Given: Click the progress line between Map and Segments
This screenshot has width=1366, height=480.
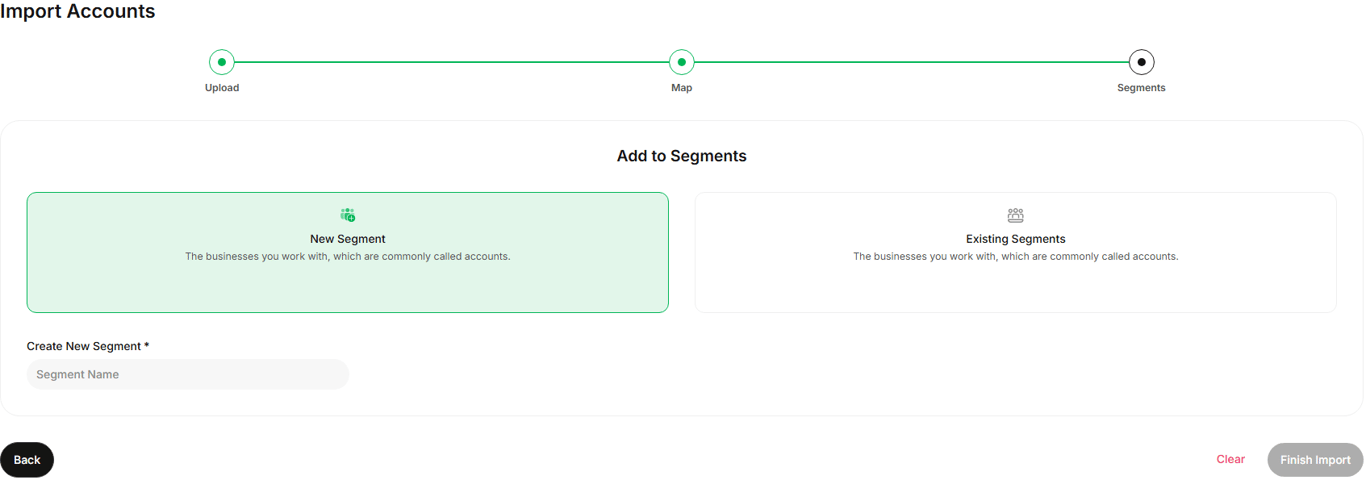Looking at the screenshot, I should 910,62.
